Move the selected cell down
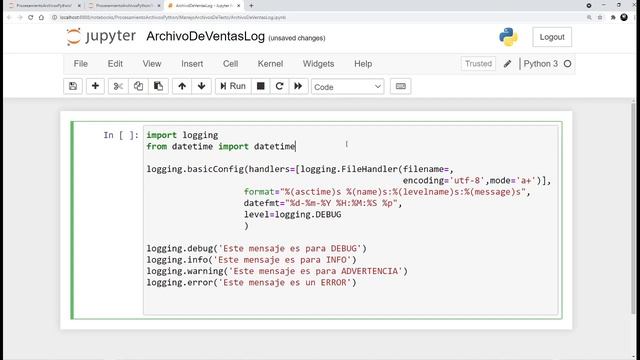This screenshot has width=640, height=360. [201, 86]
